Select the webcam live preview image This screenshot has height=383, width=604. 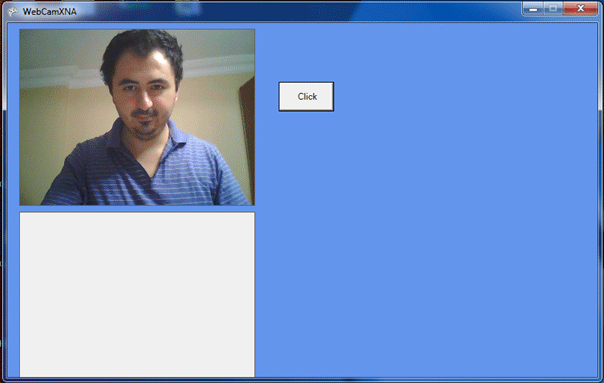pos(137,117)
